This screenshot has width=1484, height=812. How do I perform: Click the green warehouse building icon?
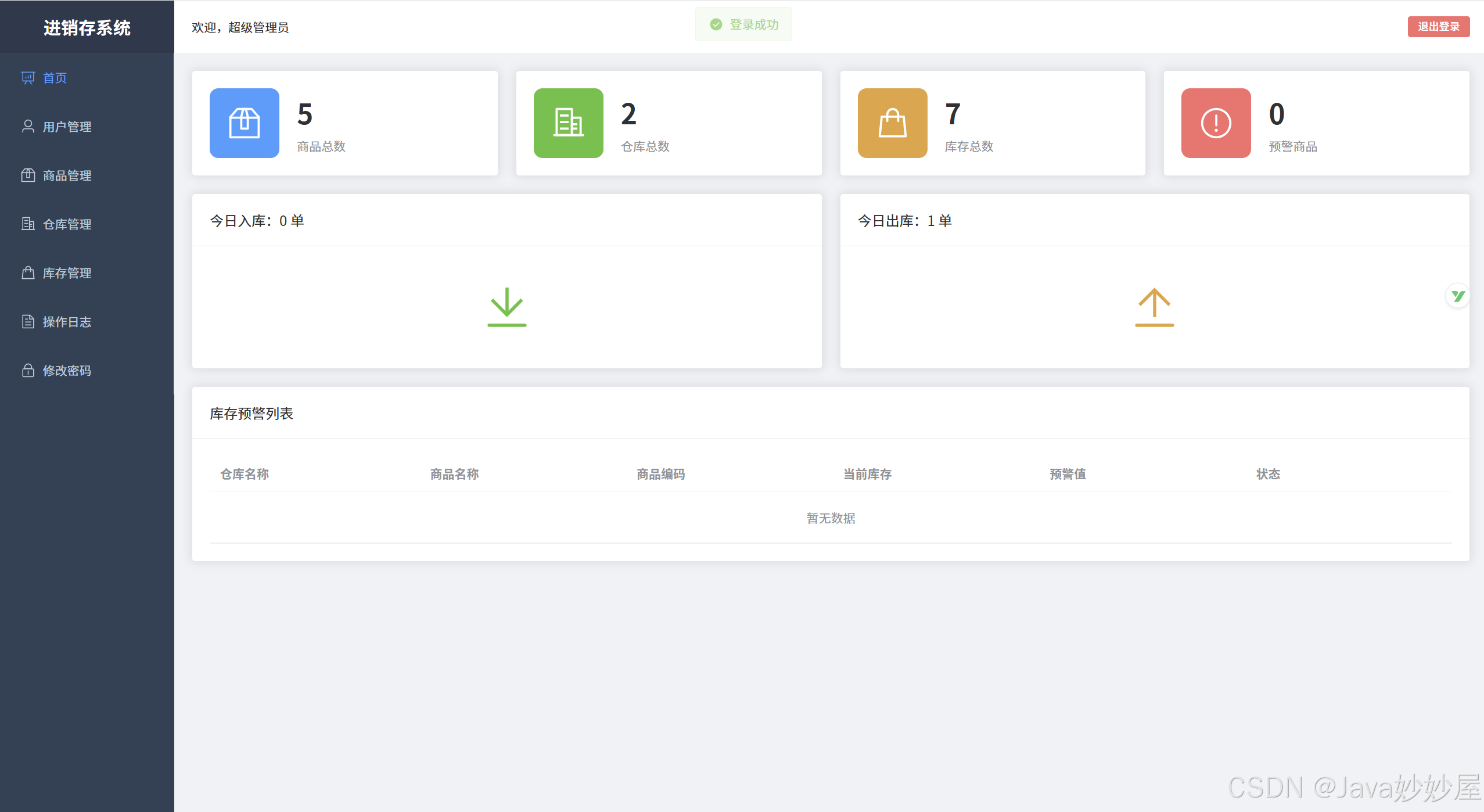coord(568,123)
